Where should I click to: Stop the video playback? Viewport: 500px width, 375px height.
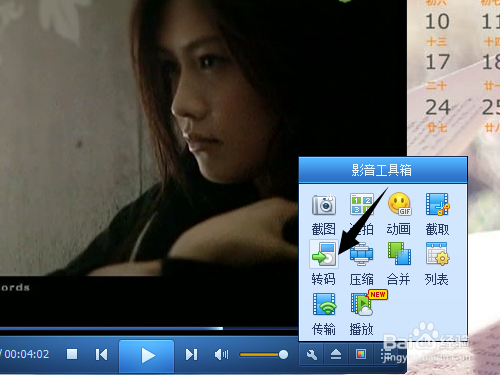coord(72,354)
